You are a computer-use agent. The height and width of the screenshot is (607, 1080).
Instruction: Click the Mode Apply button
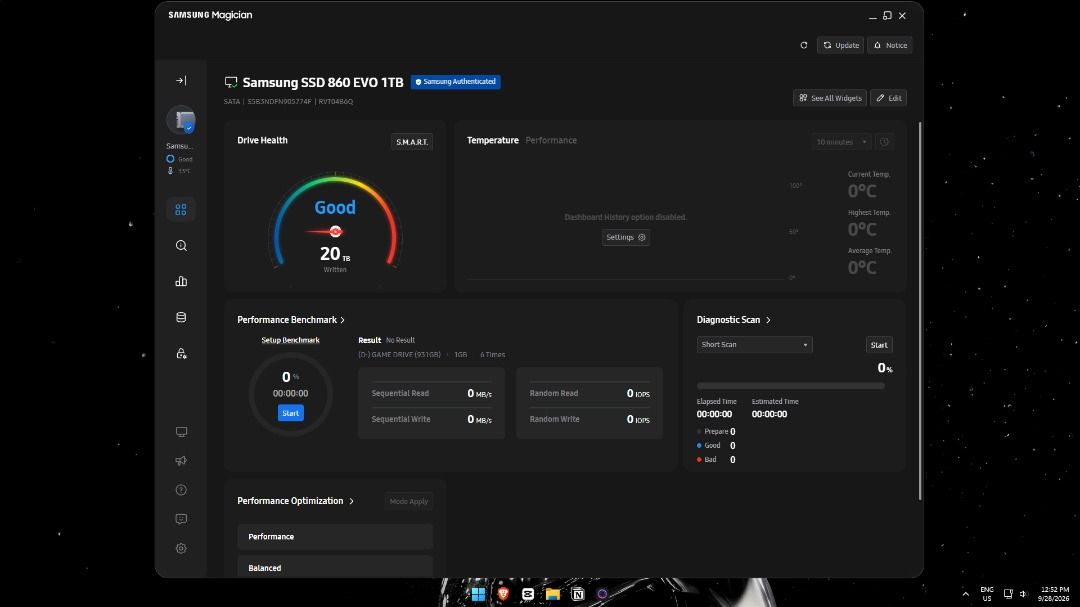[x=408, y=502]
